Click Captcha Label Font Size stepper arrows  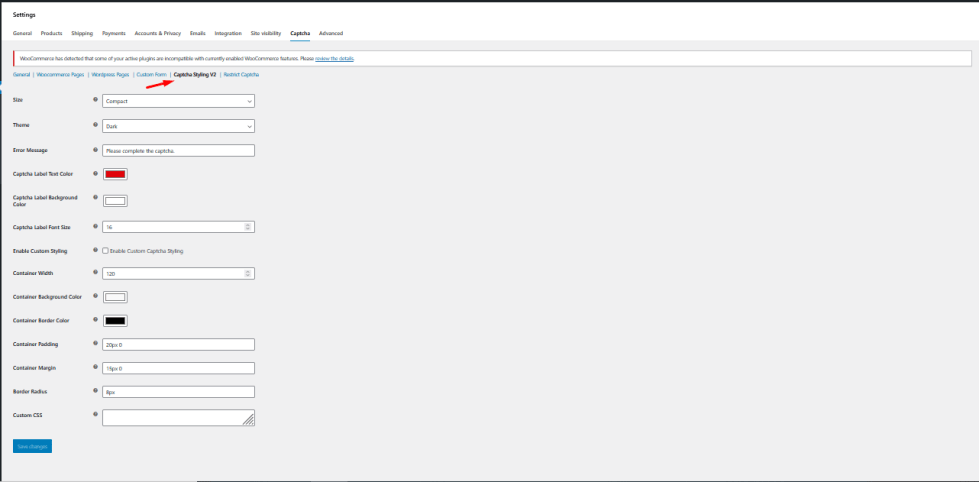tap(247, 227)
